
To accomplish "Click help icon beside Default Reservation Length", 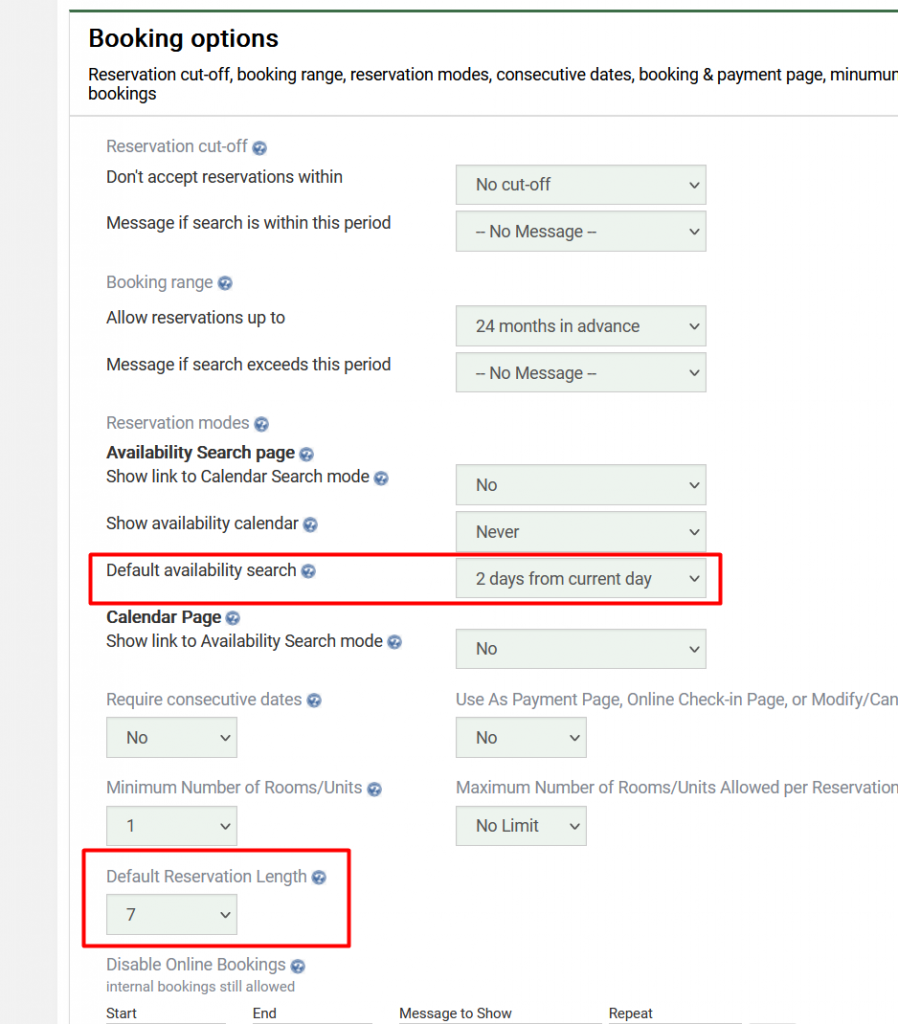I will point(319,878).
